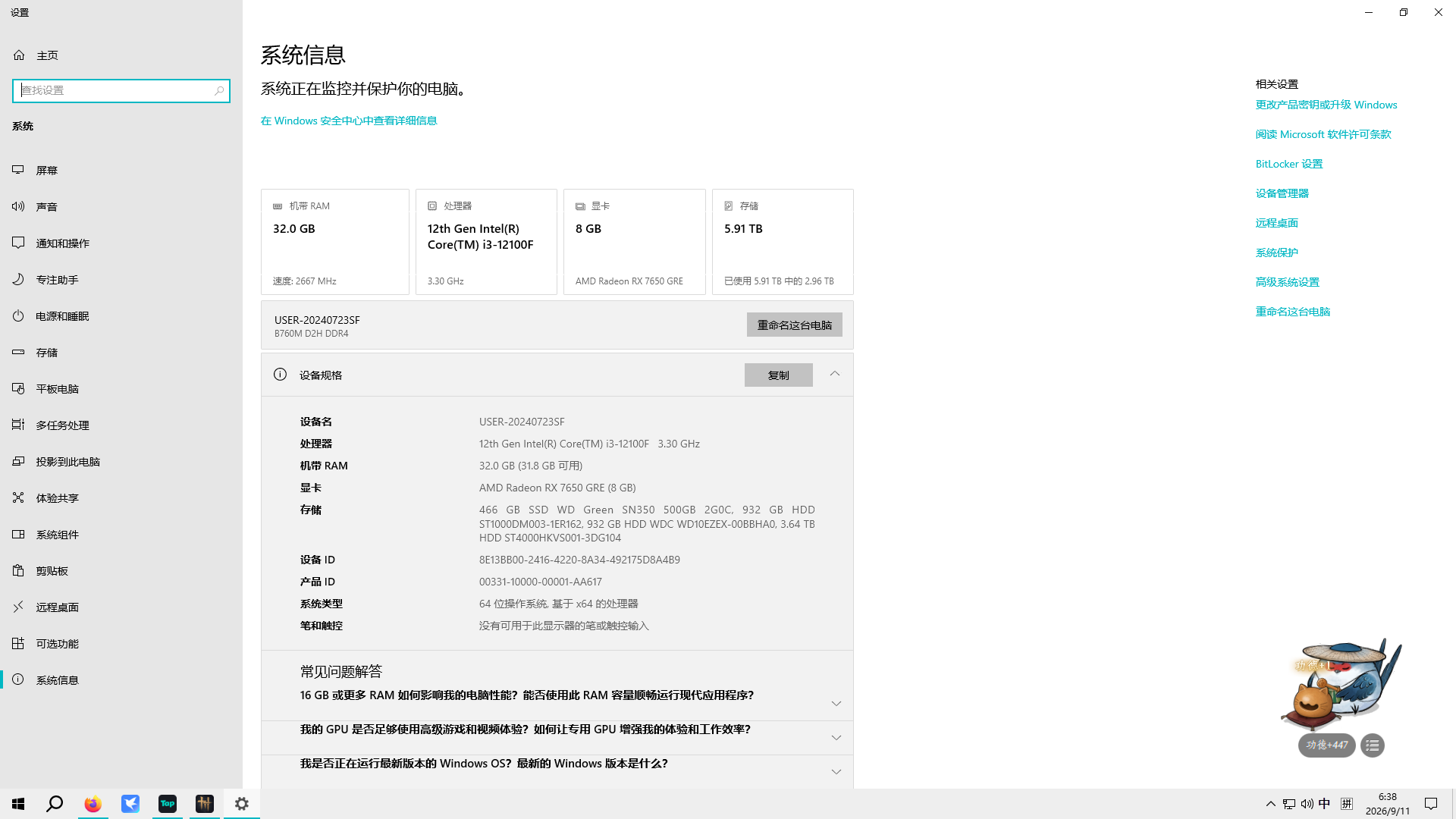1456x819 pixels.
Task: Open the IME mode tray icon
Action: [x=1347, y=804]
